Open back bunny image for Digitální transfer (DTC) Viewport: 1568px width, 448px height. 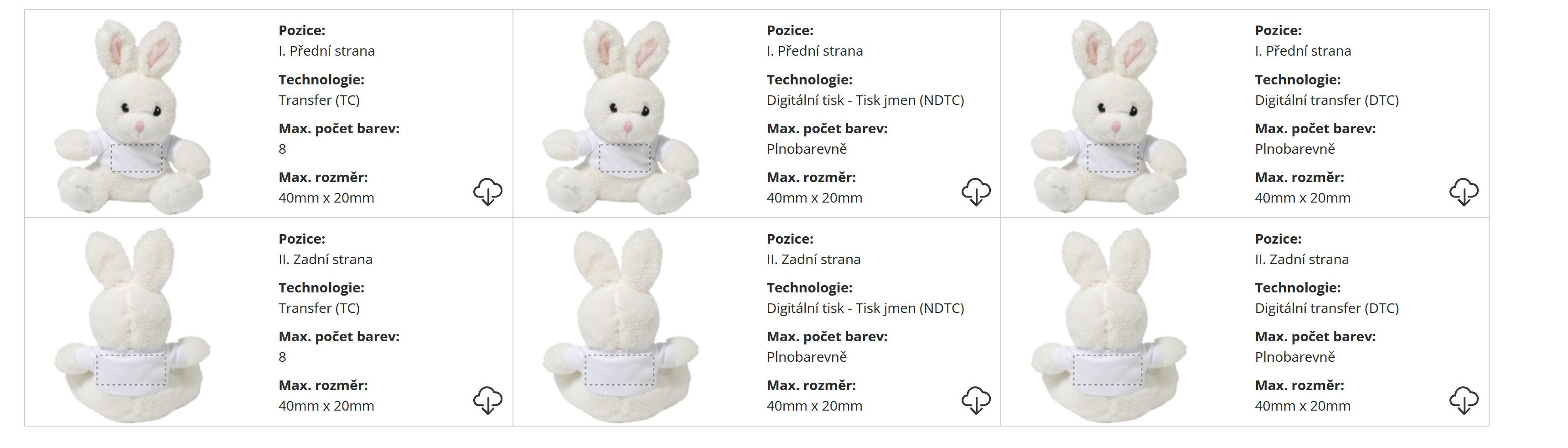point(1109,326)
